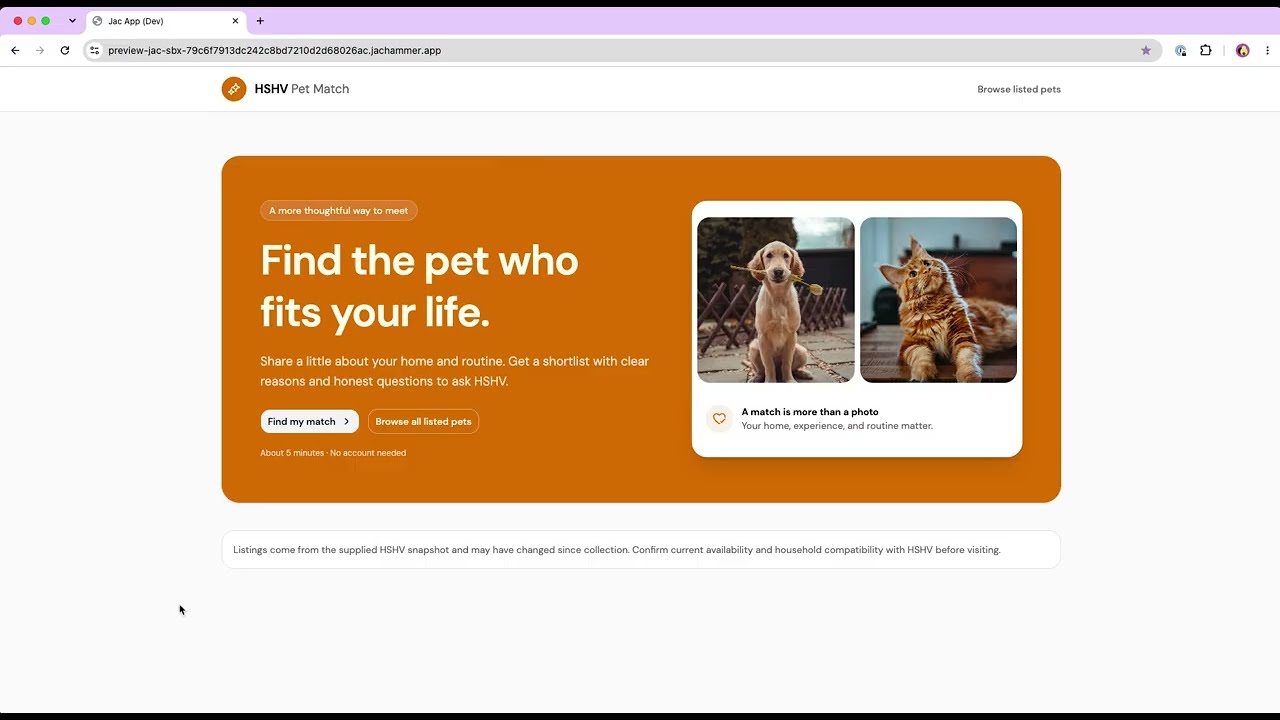Open the Chrome profile avatar
The image size is (1280, 720).
coord(1243,50)
